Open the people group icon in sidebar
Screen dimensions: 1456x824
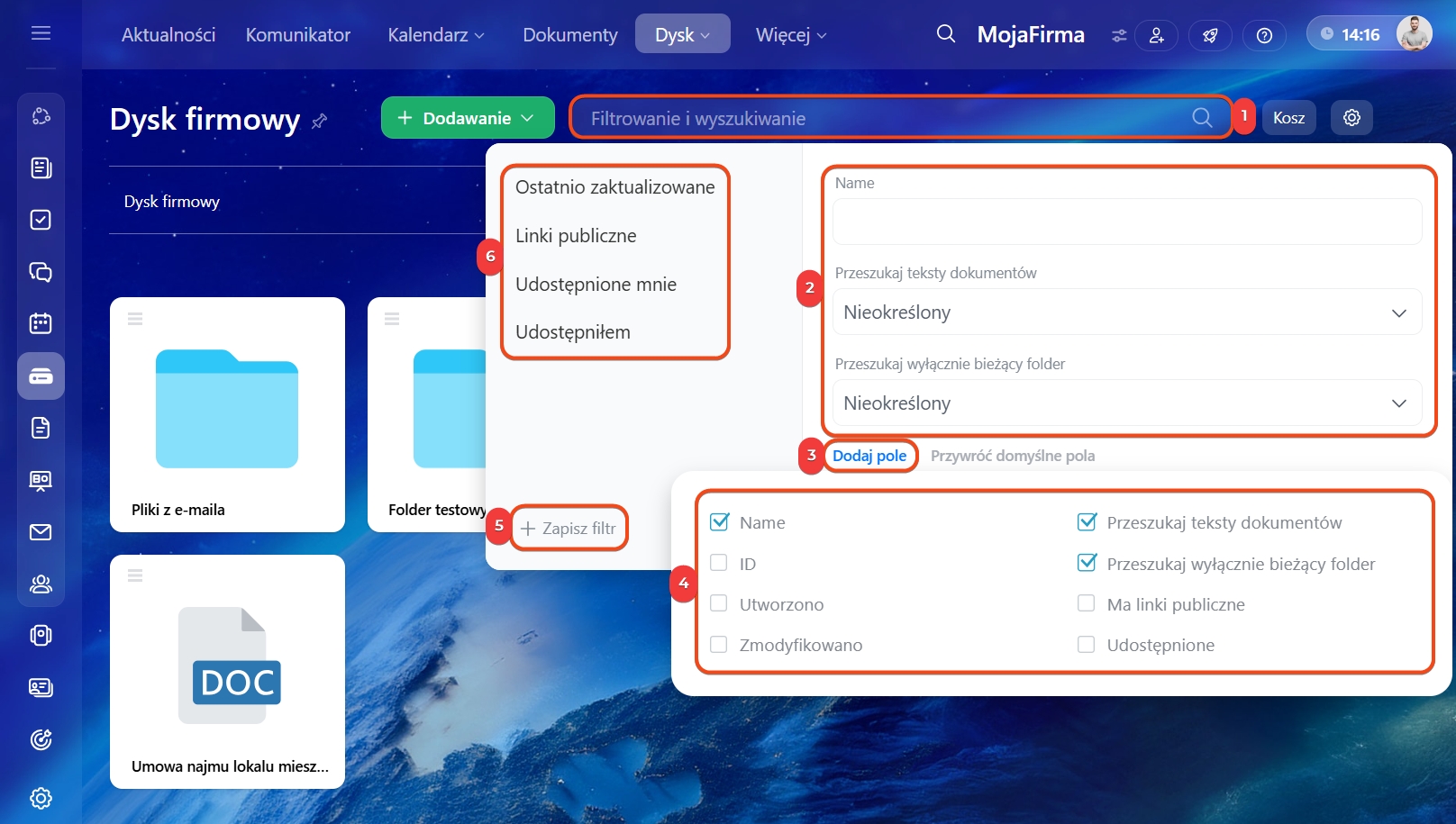click(x=41, y=584)
